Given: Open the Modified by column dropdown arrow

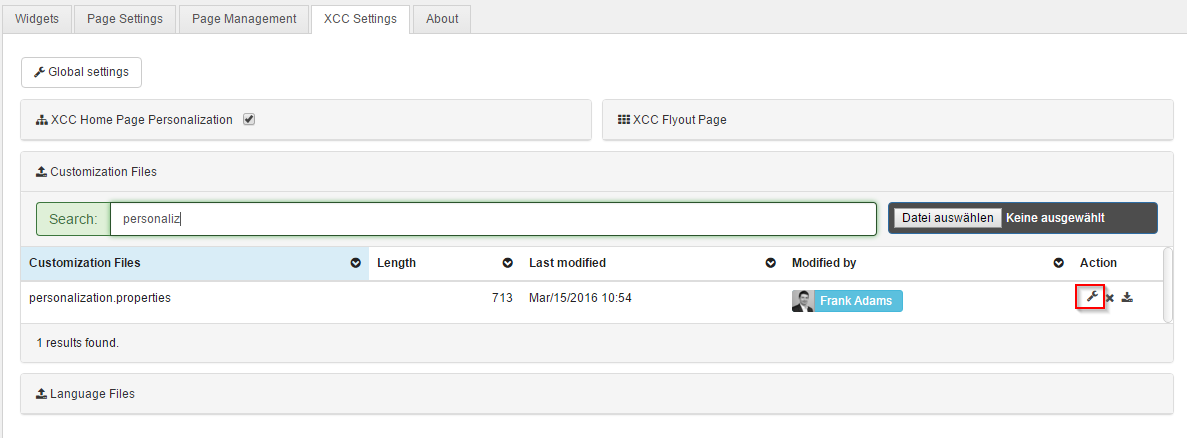Looking at the screenshot, I should 1058,263.
